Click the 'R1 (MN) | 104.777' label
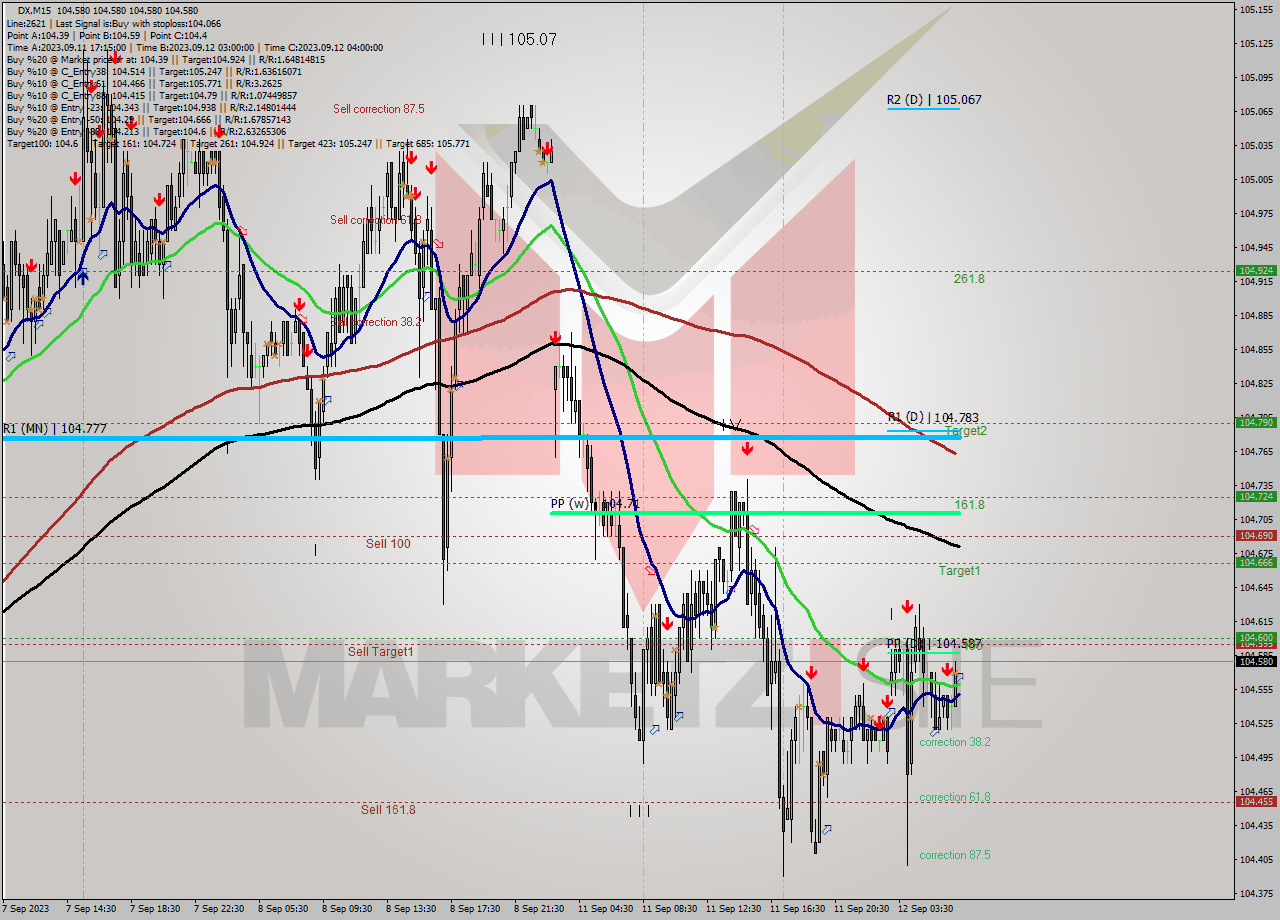The height and width of the screenshot is (920, 1280). [54, 428]
